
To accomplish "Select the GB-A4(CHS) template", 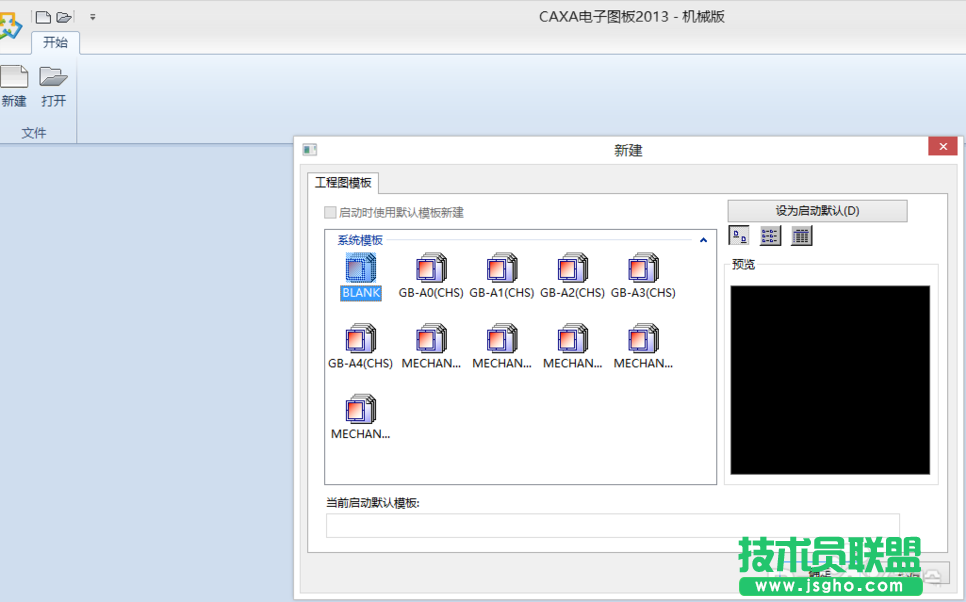I will coord(359,340).
